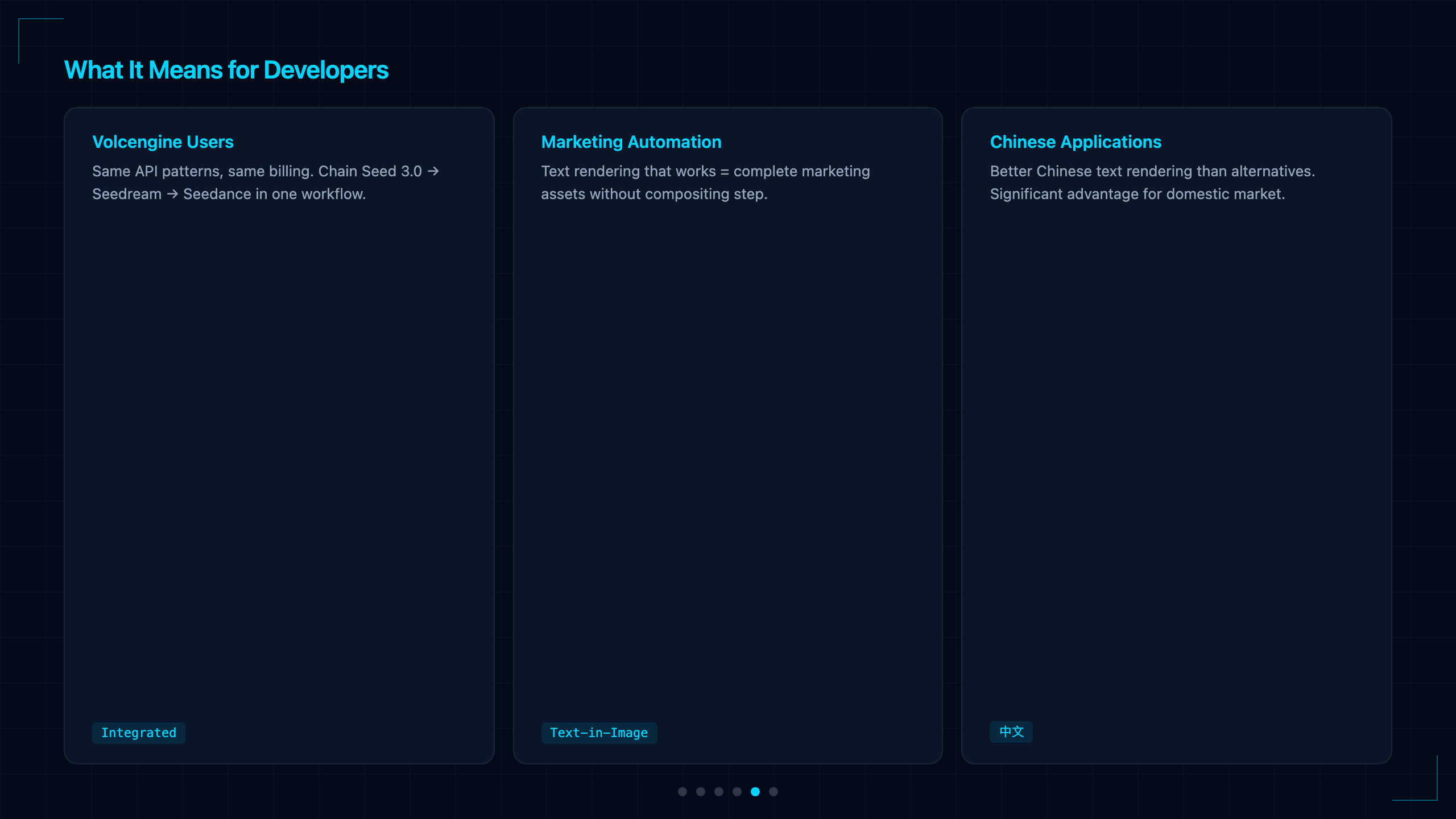
Task: Click the Integrated tag badge
Action: [x=139, y=733]
